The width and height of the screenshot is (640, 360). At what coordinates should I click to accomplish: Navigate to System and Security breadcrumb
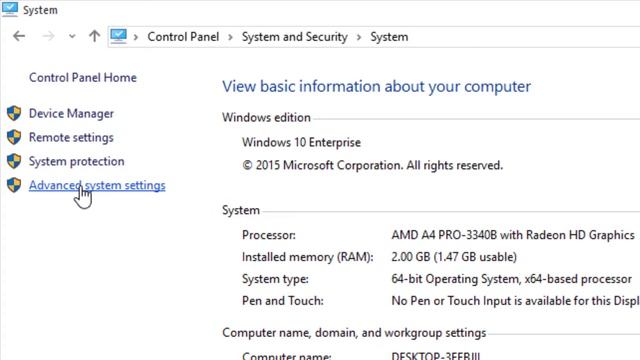tap(294, 37)
